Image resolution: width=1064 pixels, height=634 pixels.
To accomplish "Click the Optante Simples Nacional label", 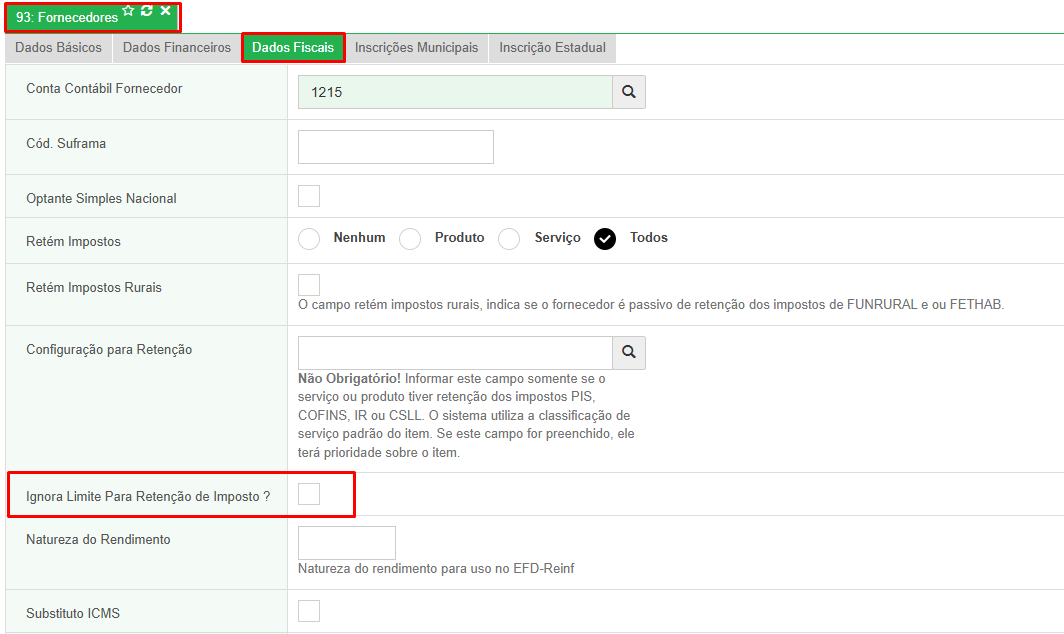I will [101, 199].
